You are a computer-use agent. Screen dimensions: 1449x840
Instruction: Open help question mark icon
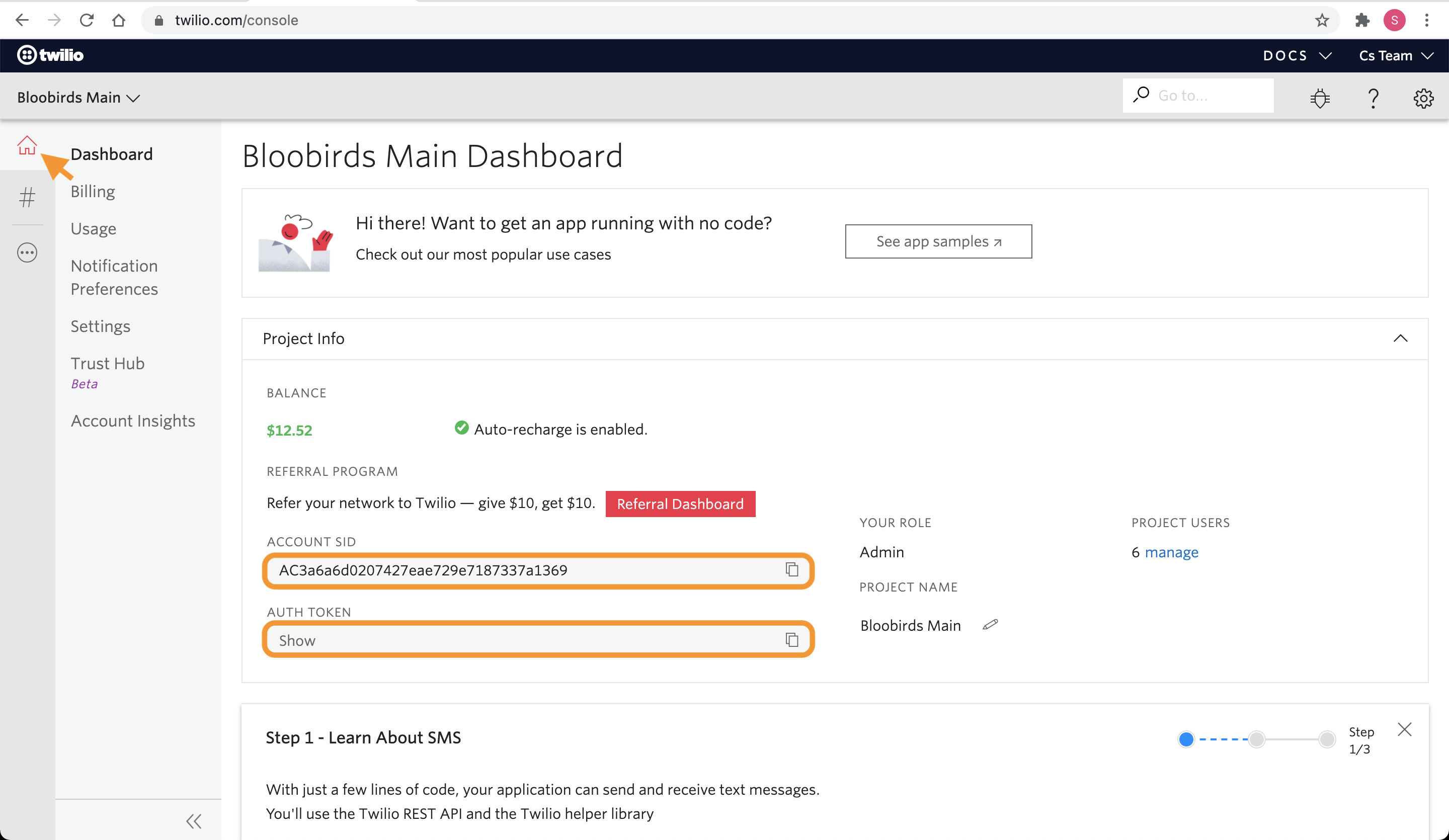point(1373,98)
